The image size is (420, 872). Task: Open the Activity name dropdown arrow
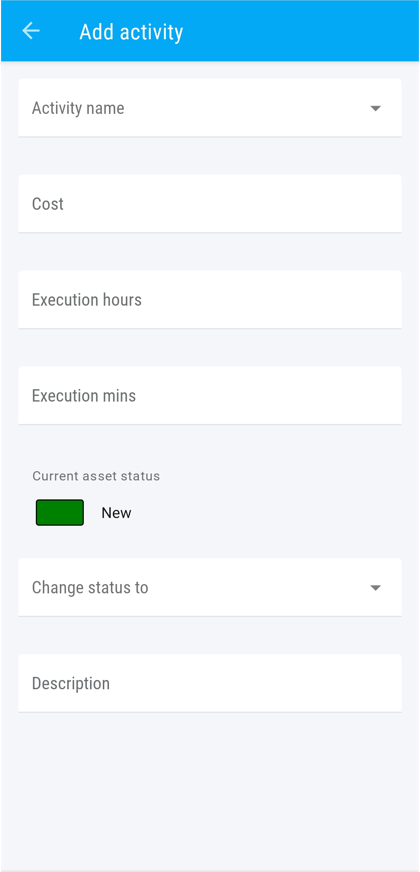click(375, 108)
